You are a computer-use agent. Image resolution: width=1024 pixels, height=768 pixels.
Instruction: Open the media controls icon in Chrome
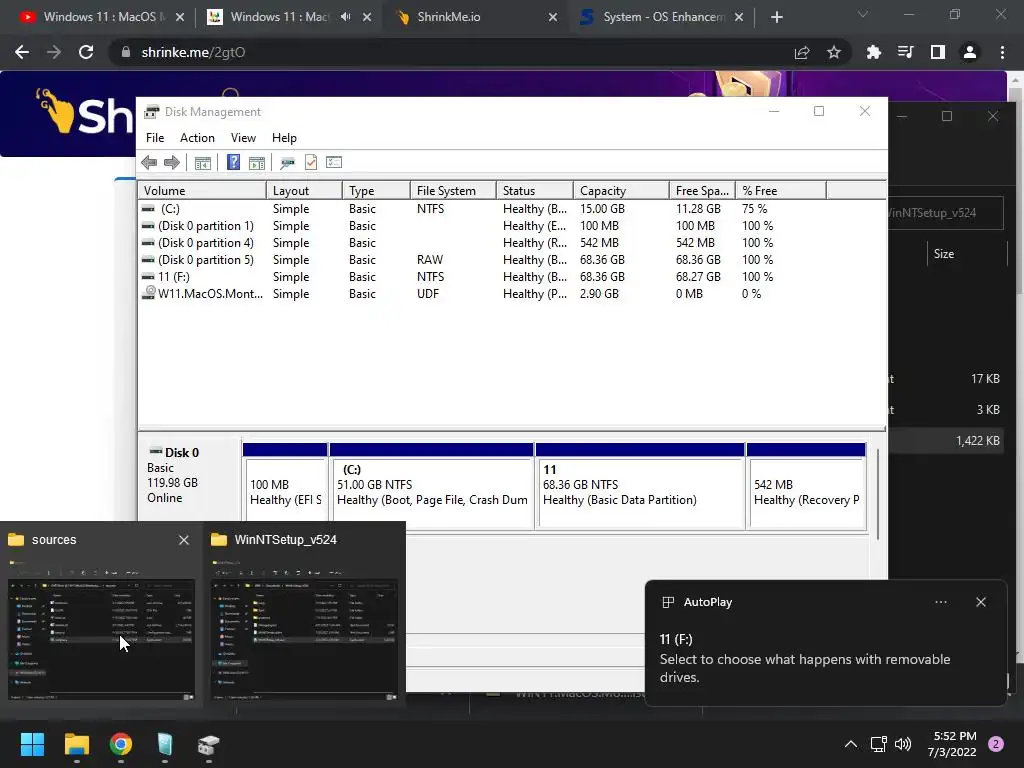(906, 52)
